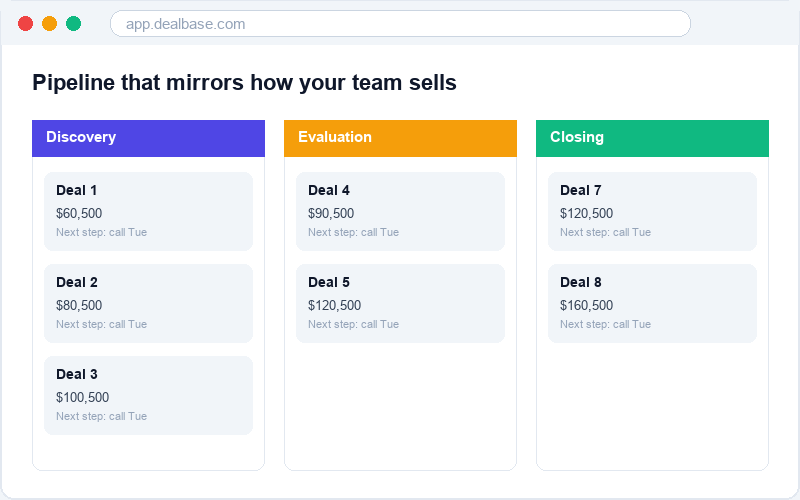Click the orange minimize window dot

(x=49, y=23)
